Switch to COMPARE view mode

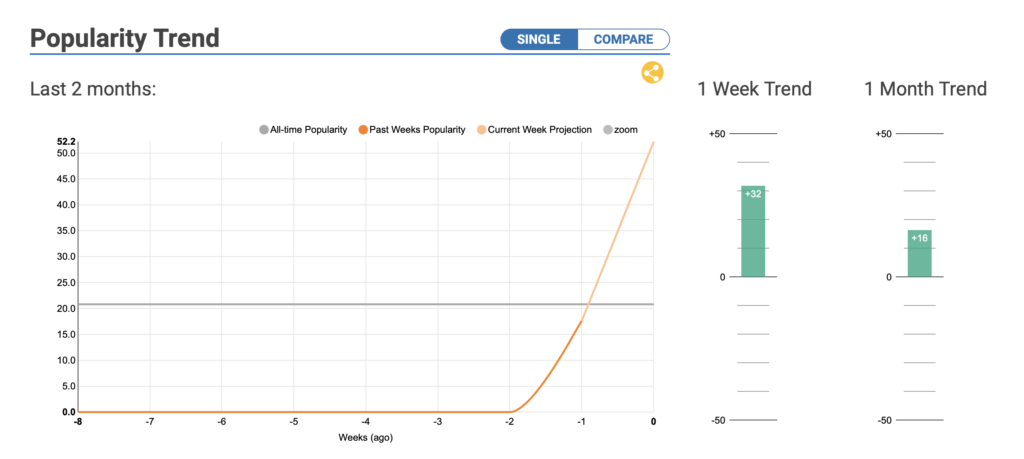624,39
